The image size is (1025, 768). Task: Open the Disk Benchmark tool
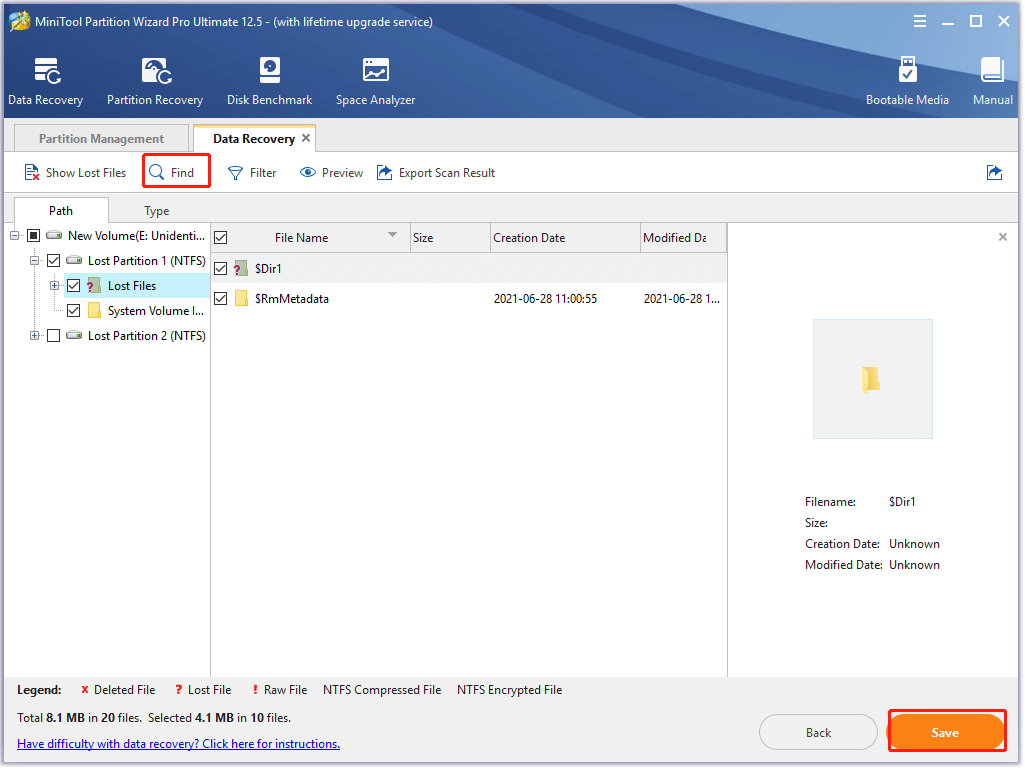[x=269, y=82]
